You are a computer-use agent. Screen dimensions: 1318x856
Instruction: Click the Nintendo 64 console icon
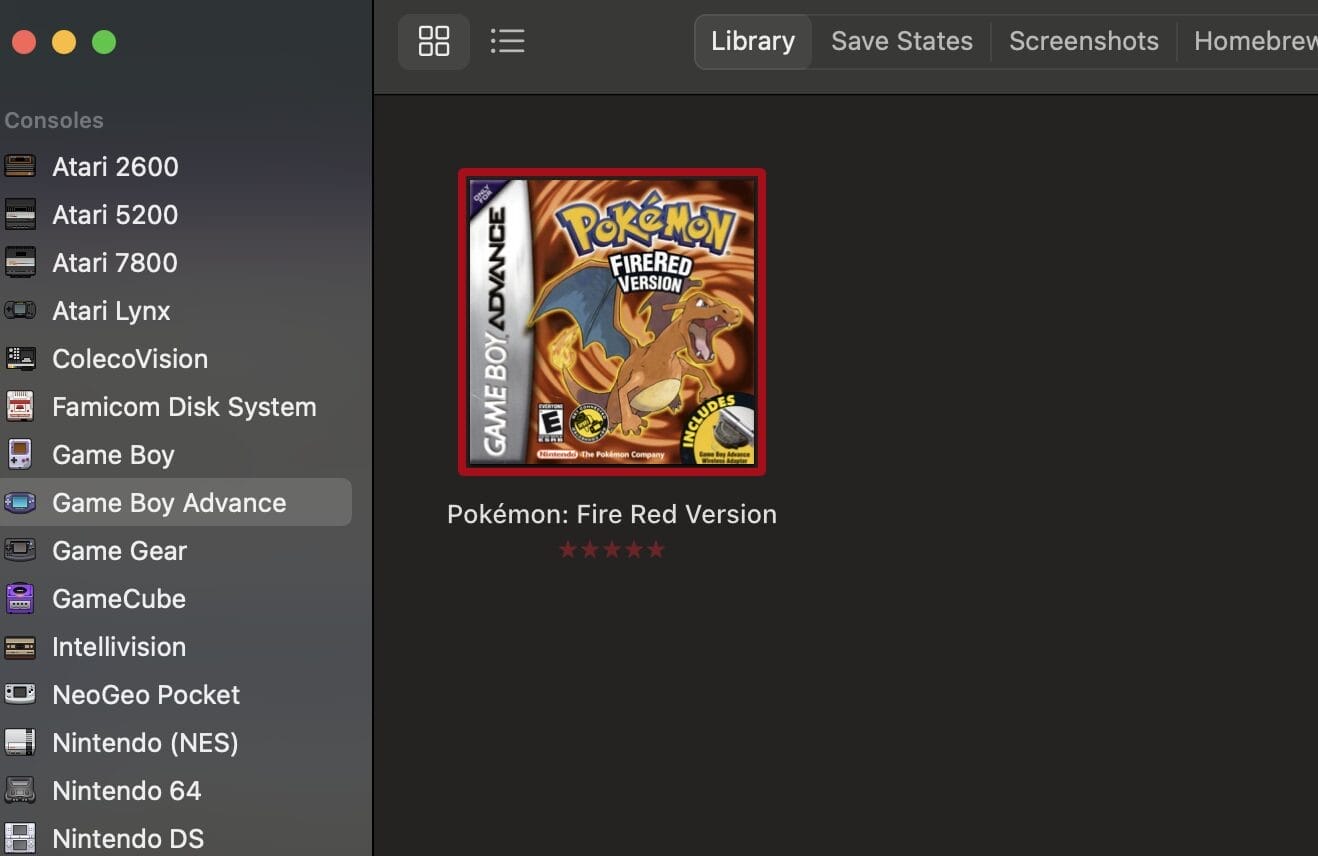pyautogui.click(x=21, y=790)
